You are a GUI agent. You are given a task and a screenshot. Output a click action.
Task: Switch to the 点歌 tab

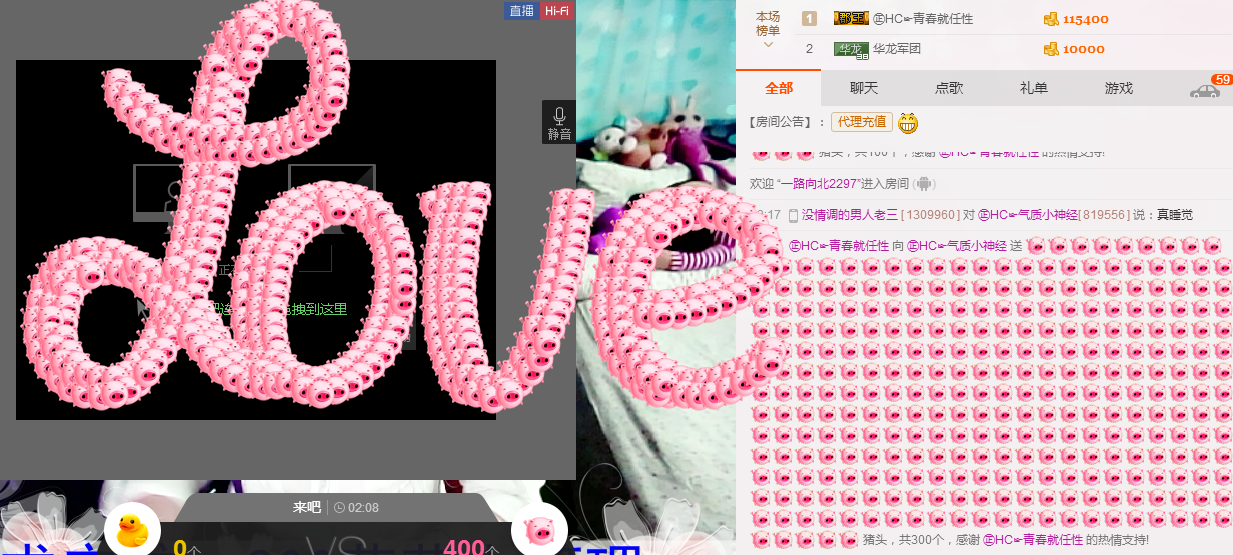[x=949, y=88]
